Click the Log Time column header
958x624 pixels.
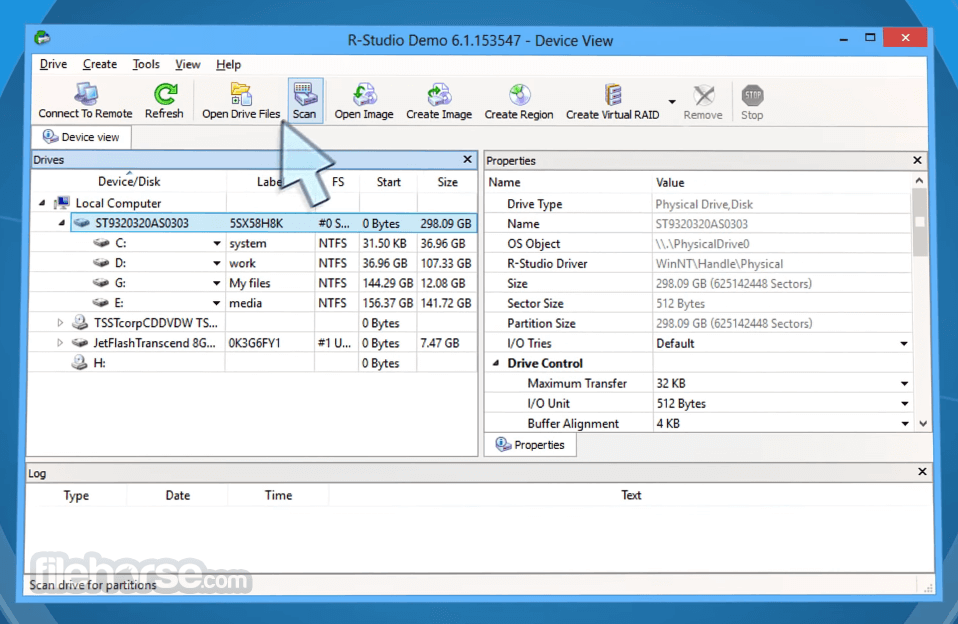tap(278, 495)
